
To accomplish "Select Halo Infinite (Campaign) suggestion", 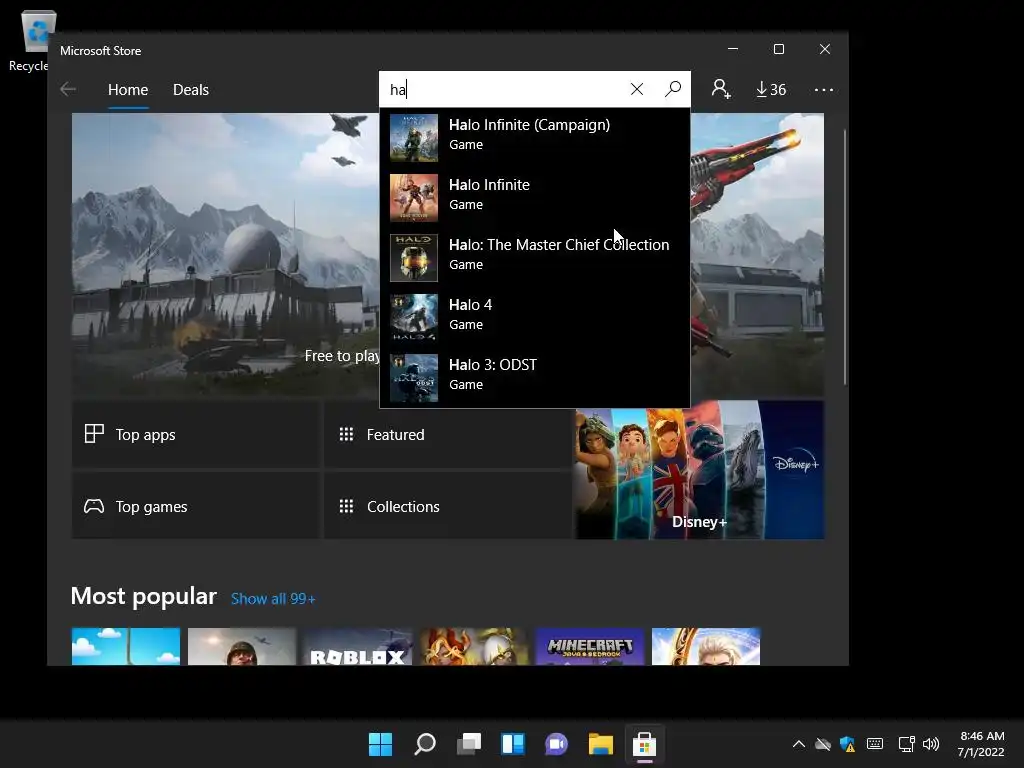I will pyautogui.click(x=534, y=138).
